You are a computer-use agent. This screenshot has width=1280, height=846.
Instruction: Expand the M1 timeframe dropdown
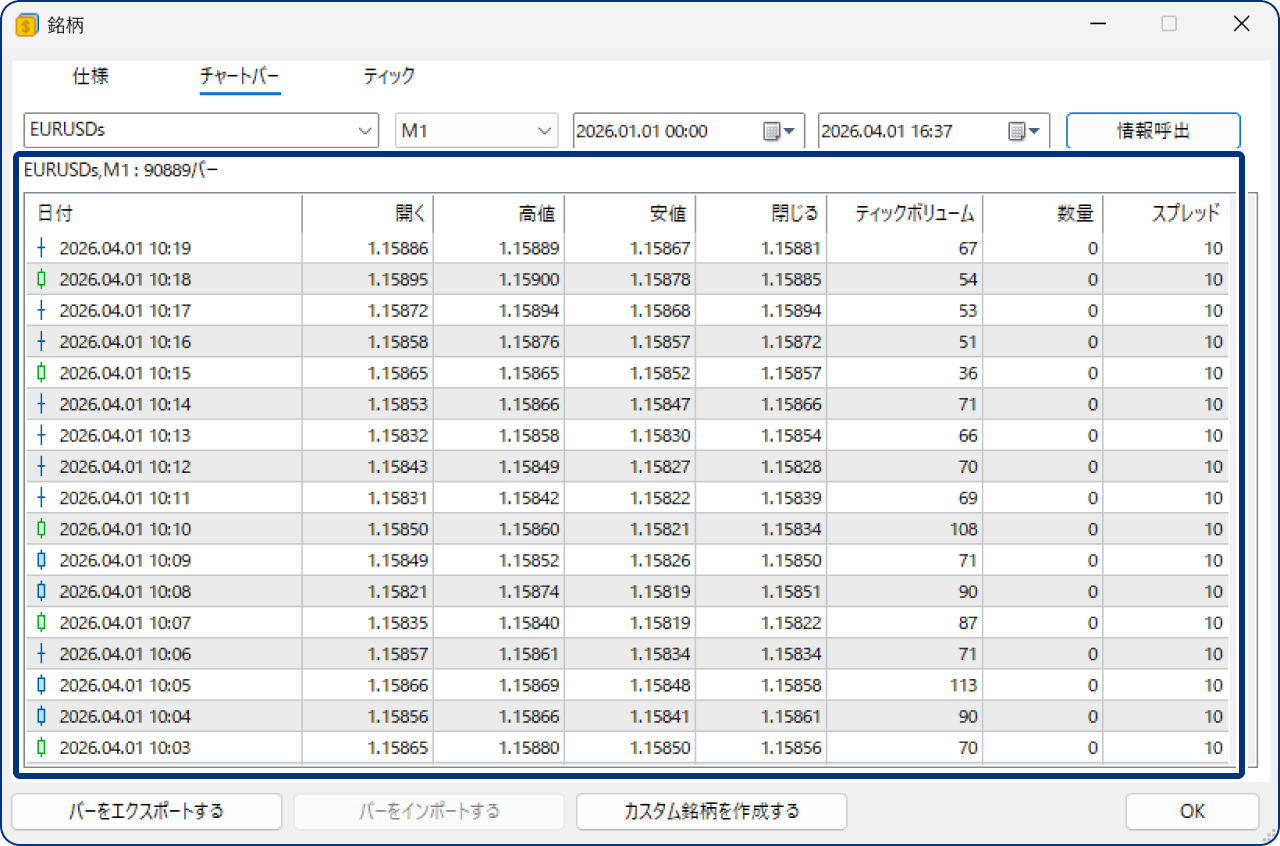544,131
